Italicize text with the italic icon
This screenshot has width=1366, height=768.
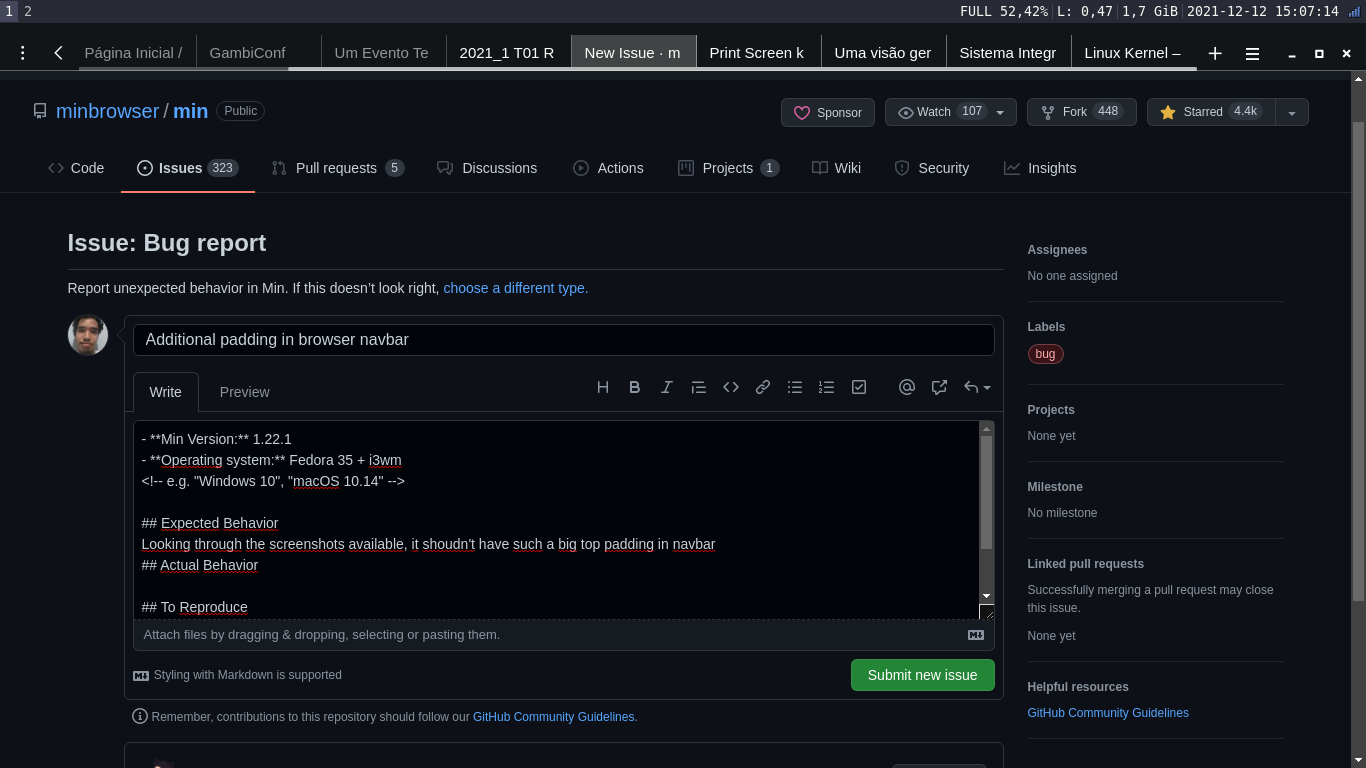pos(667,387)
